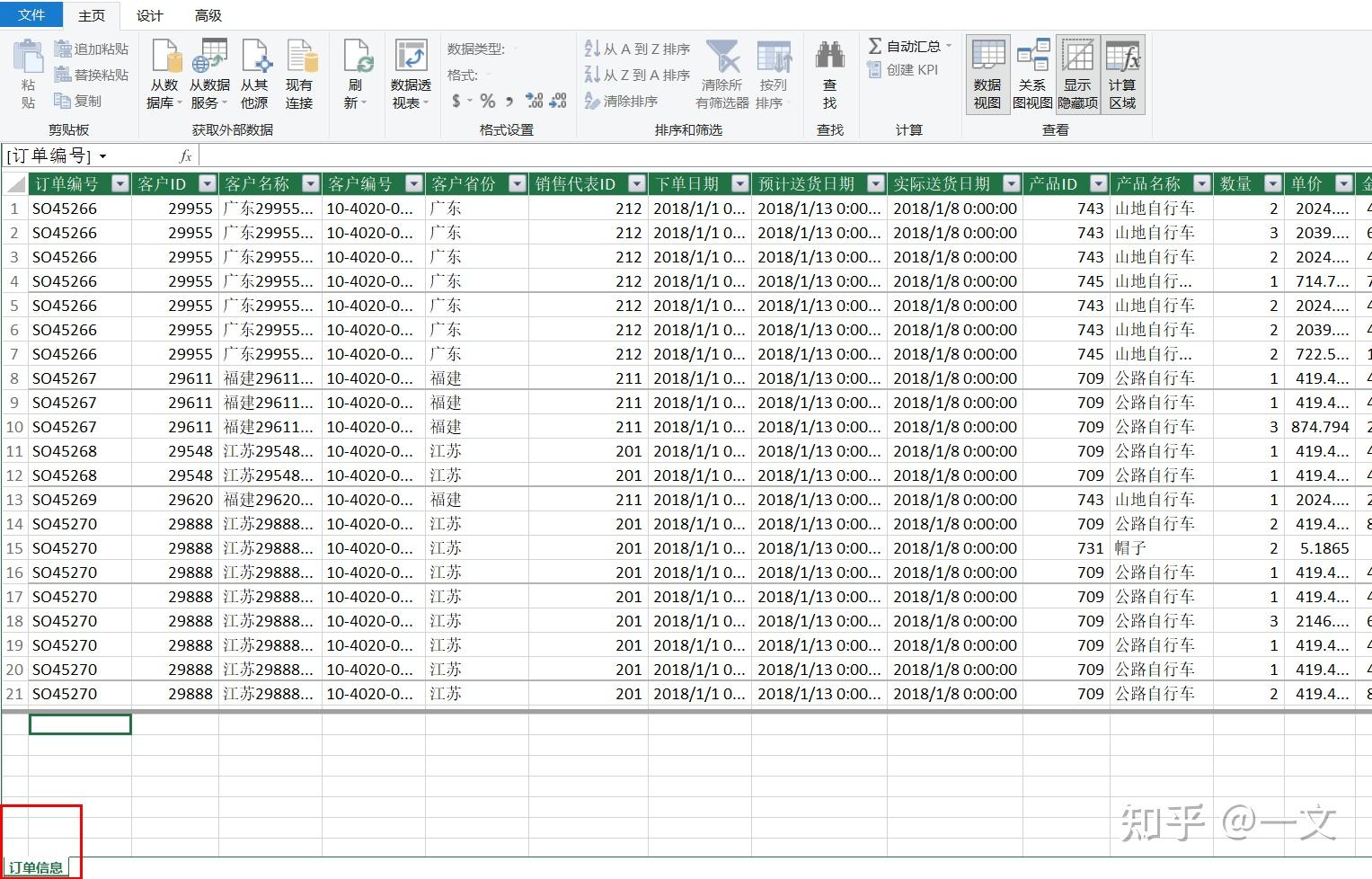1372x879 pixels.
Task: Toggle the 计算区域 calculation area
Action: pyautogui.click(x=1122, y=74)
